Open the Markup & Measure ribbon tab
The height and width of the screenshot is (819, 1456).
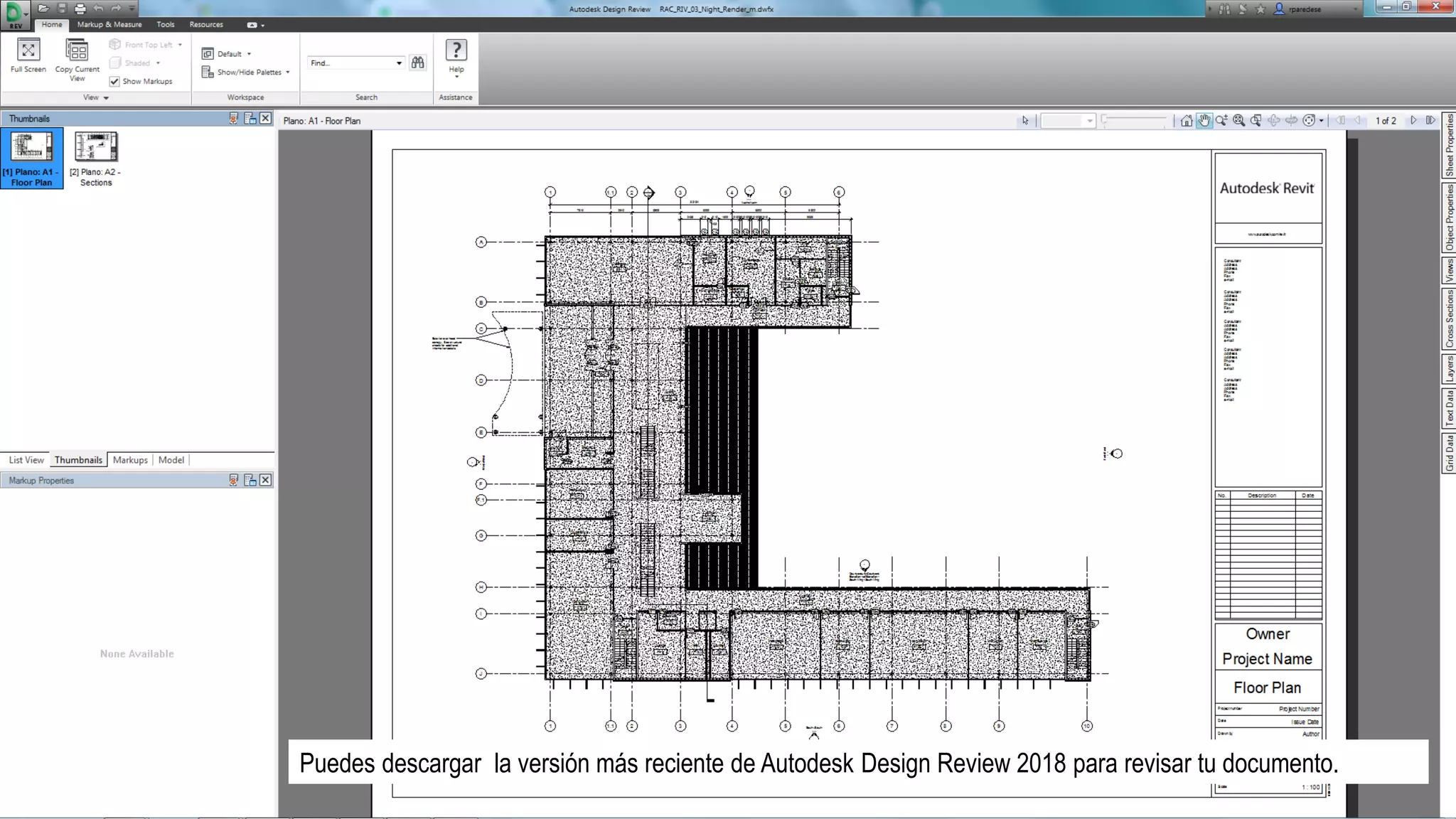tap(109, 24)
